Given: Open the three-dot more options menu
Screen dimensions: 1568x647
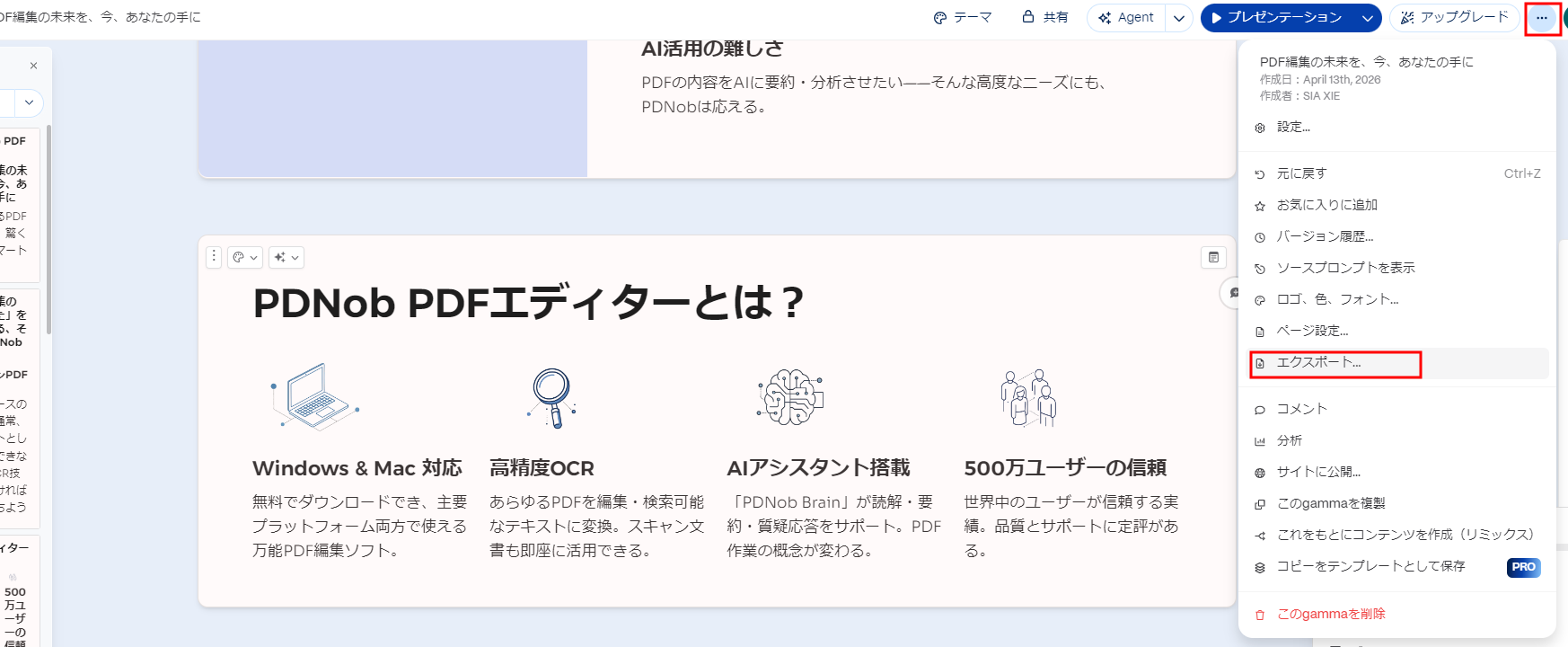Looking at the screenshot, I should point(1541,18).
